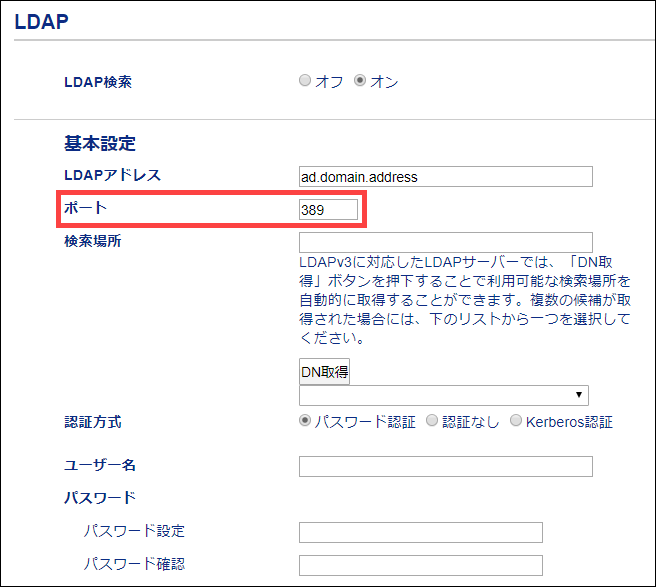Click the 基本設定 section heading
Image resolution: width=656 pixels, height=587 pixels.
click(99, 144)
